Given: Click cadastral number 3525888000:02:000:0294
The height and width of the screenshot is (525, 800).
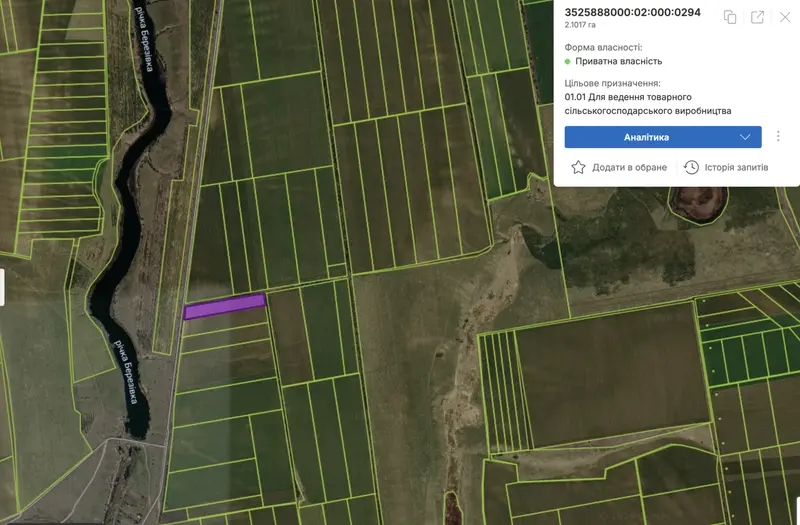Looking at the screenshot, I should 632,12.
